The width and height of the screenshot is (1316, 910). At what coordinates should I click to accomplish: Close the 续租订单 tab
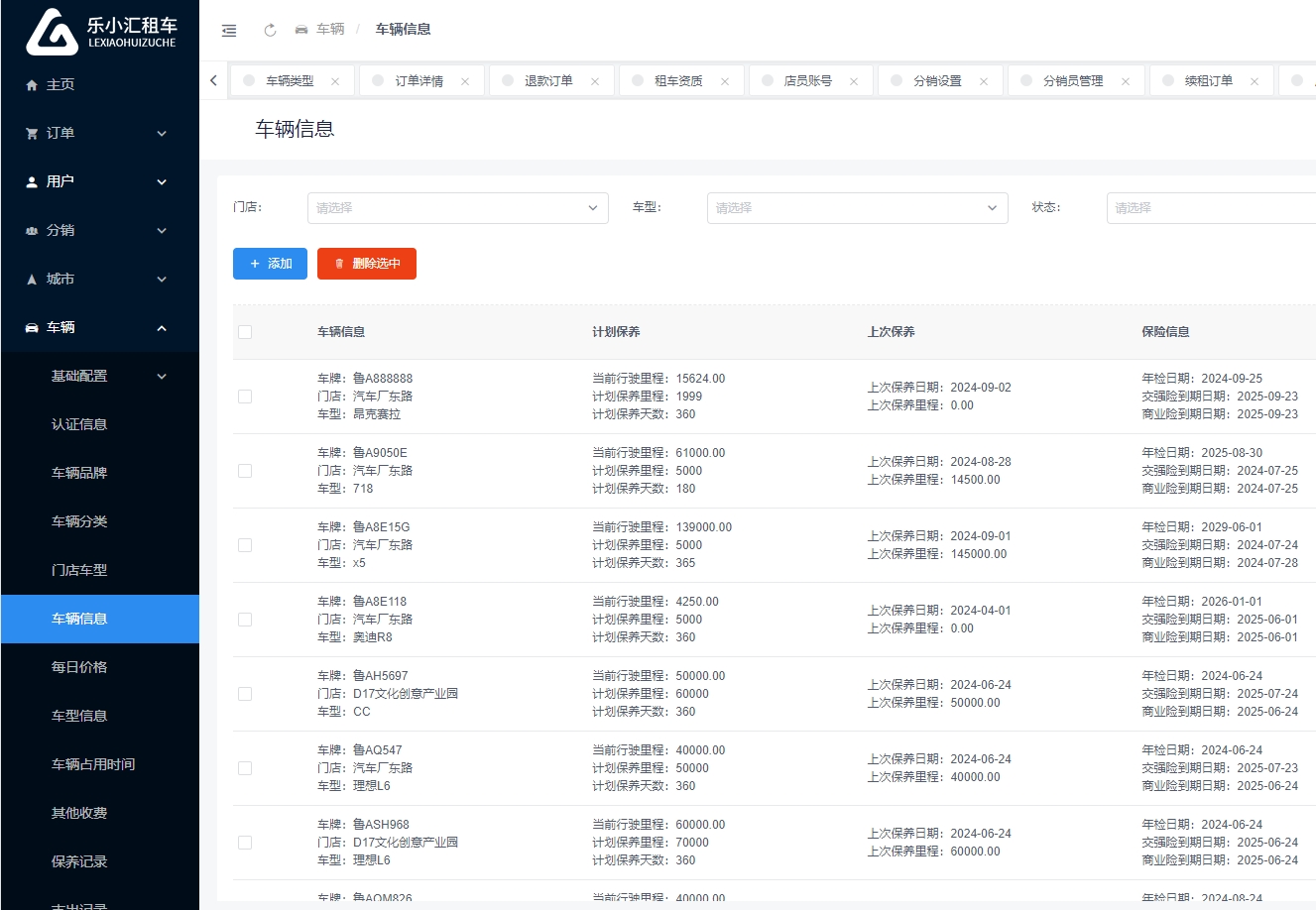[x=1255, y=81]
